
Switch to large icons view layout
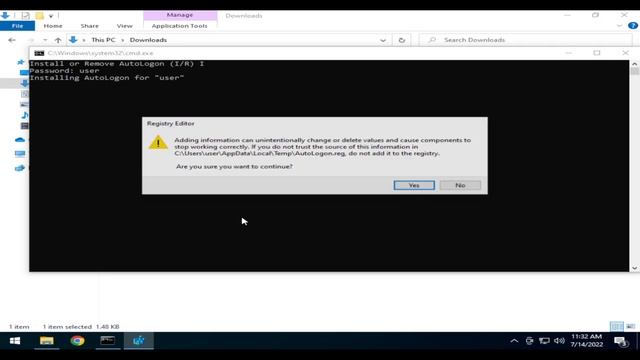click(631, 327)
